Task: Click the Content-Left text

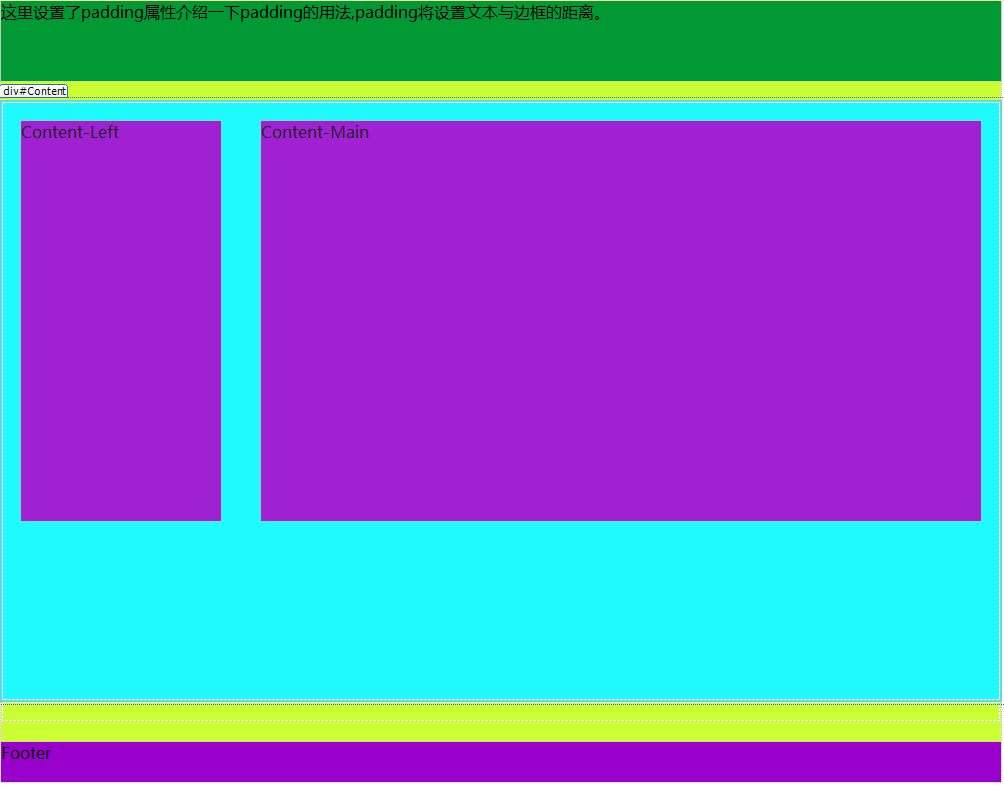Action: pyautogui.click(x=70, y=133)
